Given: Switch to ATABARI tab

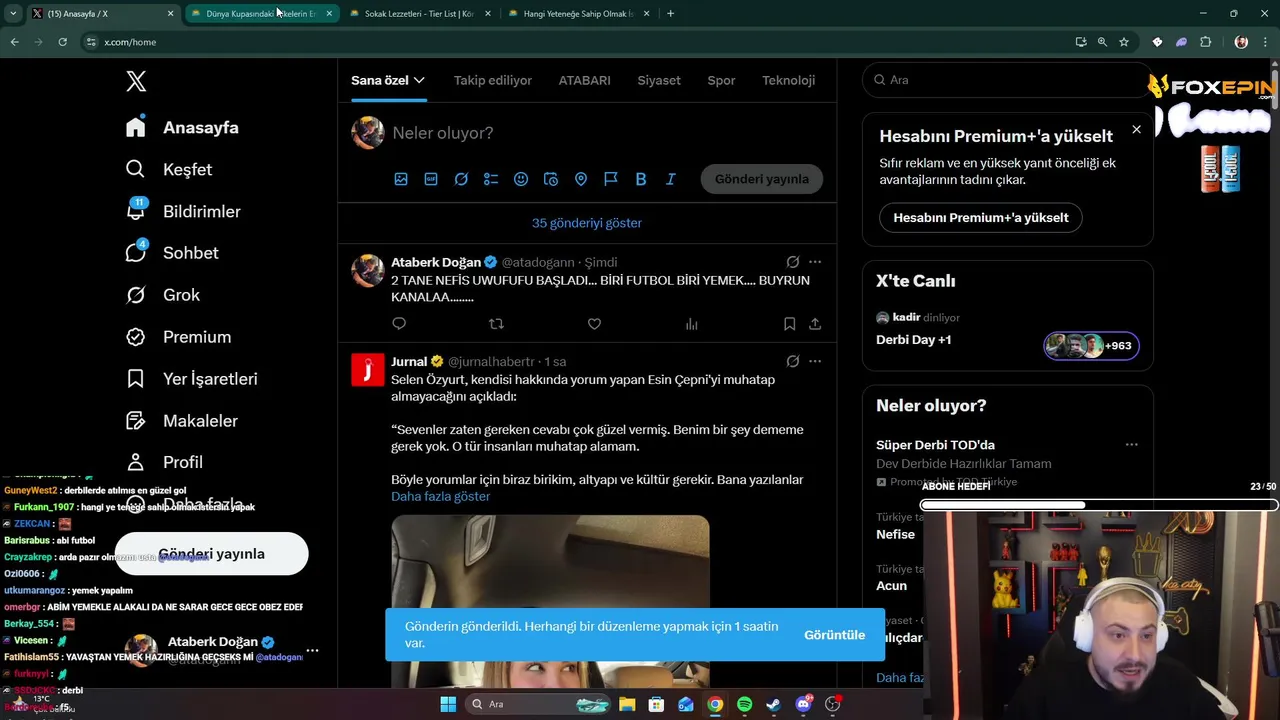Looking at the screenshot, I should pyautogui.click(x=584, y=80).
